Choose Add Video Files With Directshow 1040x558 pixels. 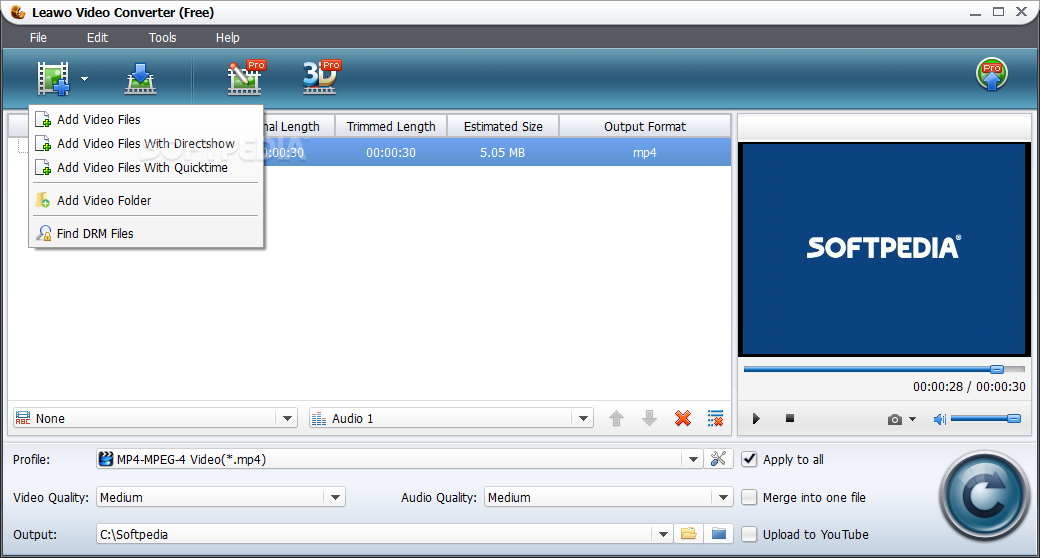[146, 143]
